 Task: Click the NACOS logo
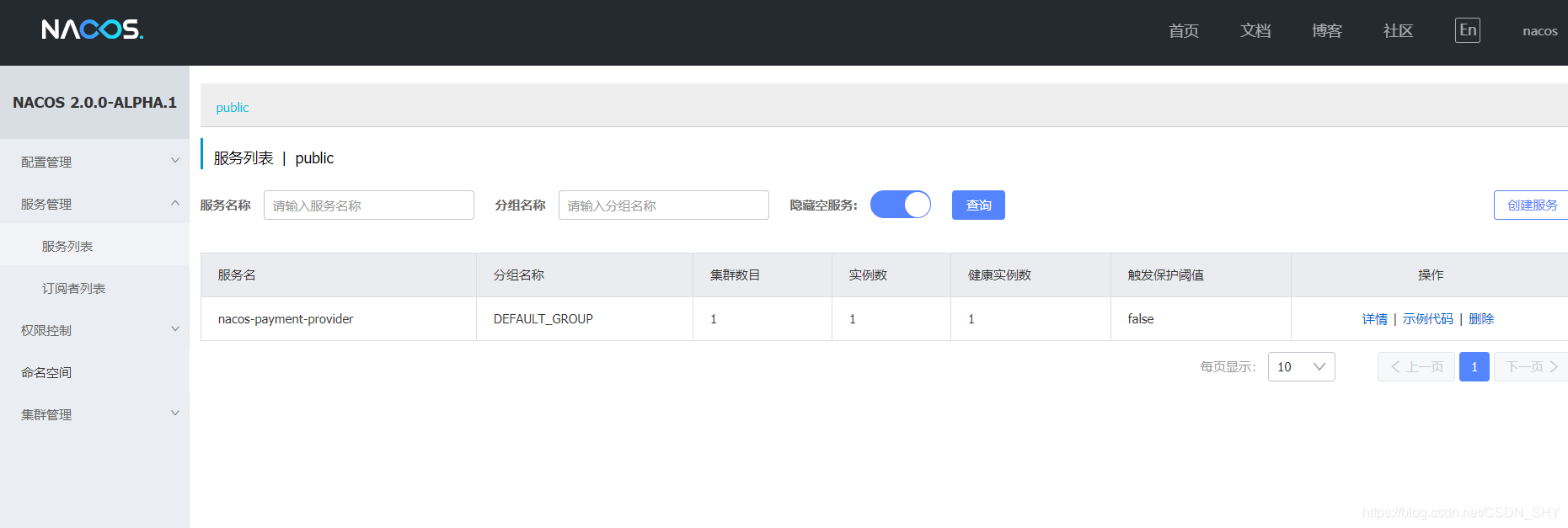click(93, 29)
